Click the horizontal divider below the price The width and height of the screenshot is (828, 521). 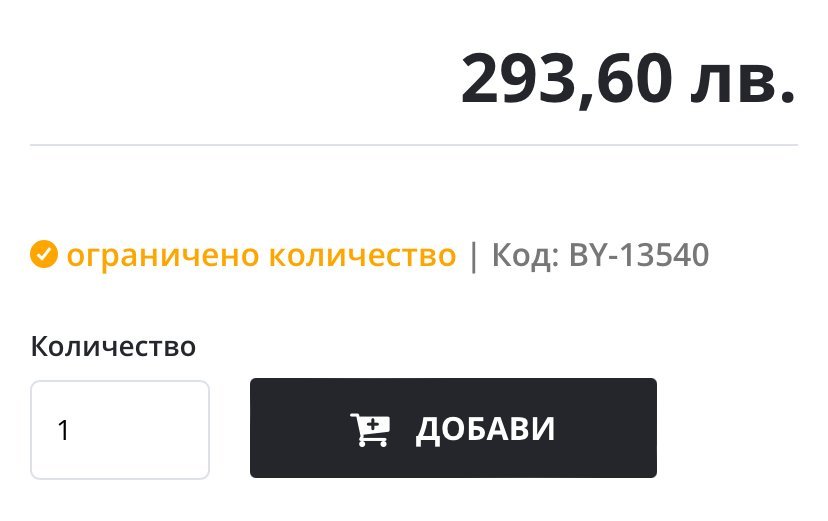[414, 146]
